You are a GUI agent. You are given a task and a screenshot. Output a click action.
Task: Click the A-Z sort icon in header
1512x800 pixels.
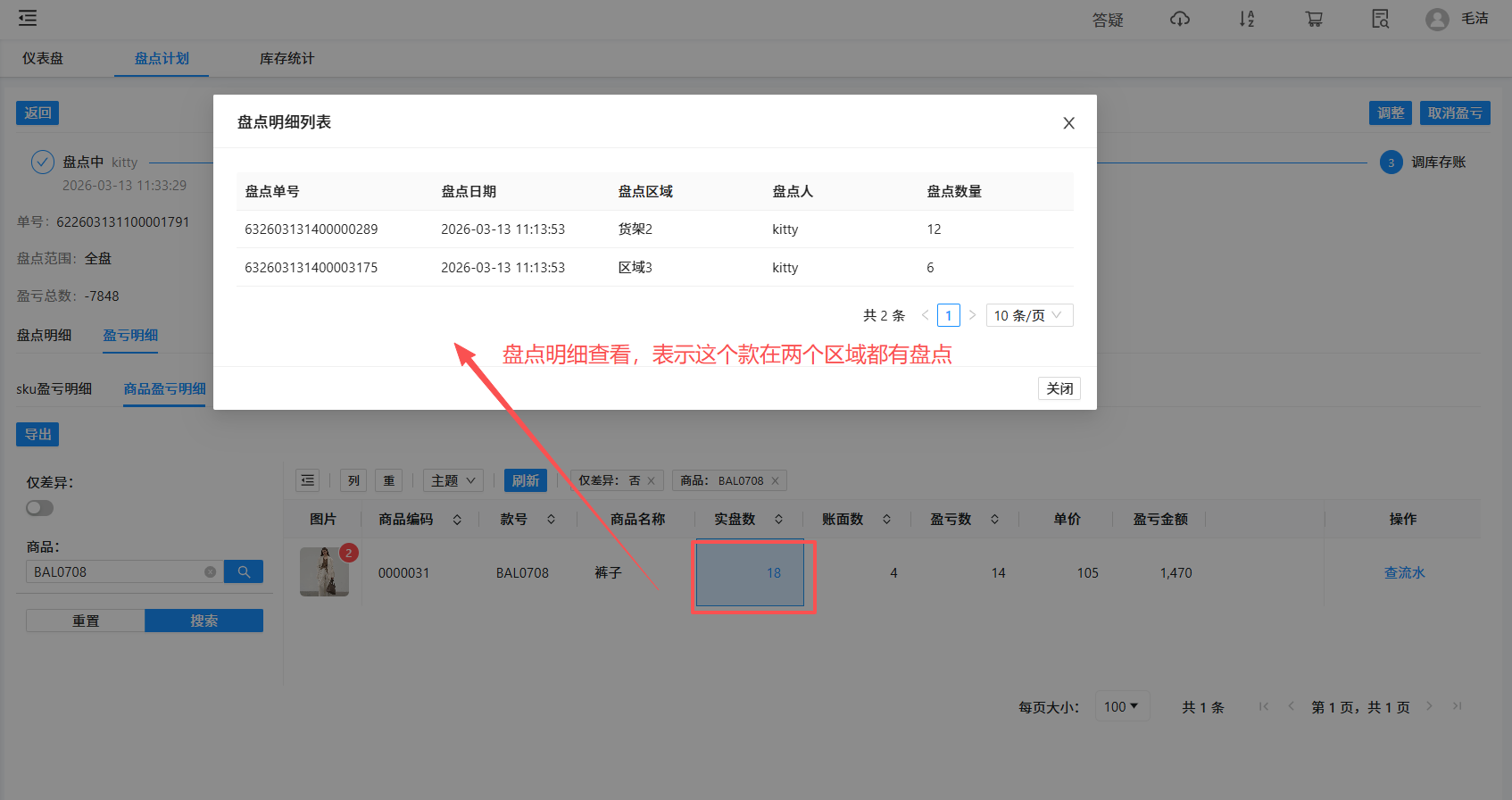click(x=1247, y=19)
